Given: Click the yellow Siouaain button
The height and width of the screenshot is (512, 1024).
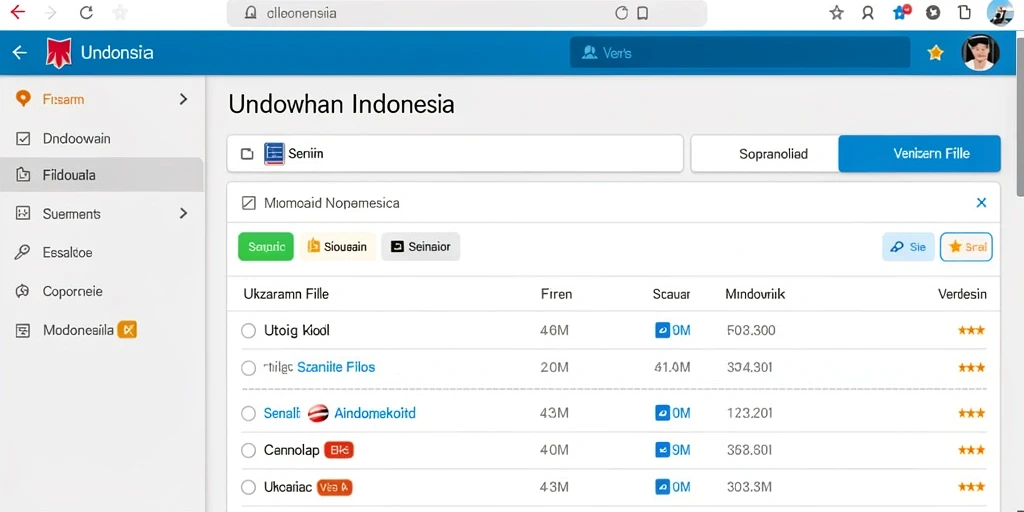Looking at the screenshot, I should tap(338, 247).
